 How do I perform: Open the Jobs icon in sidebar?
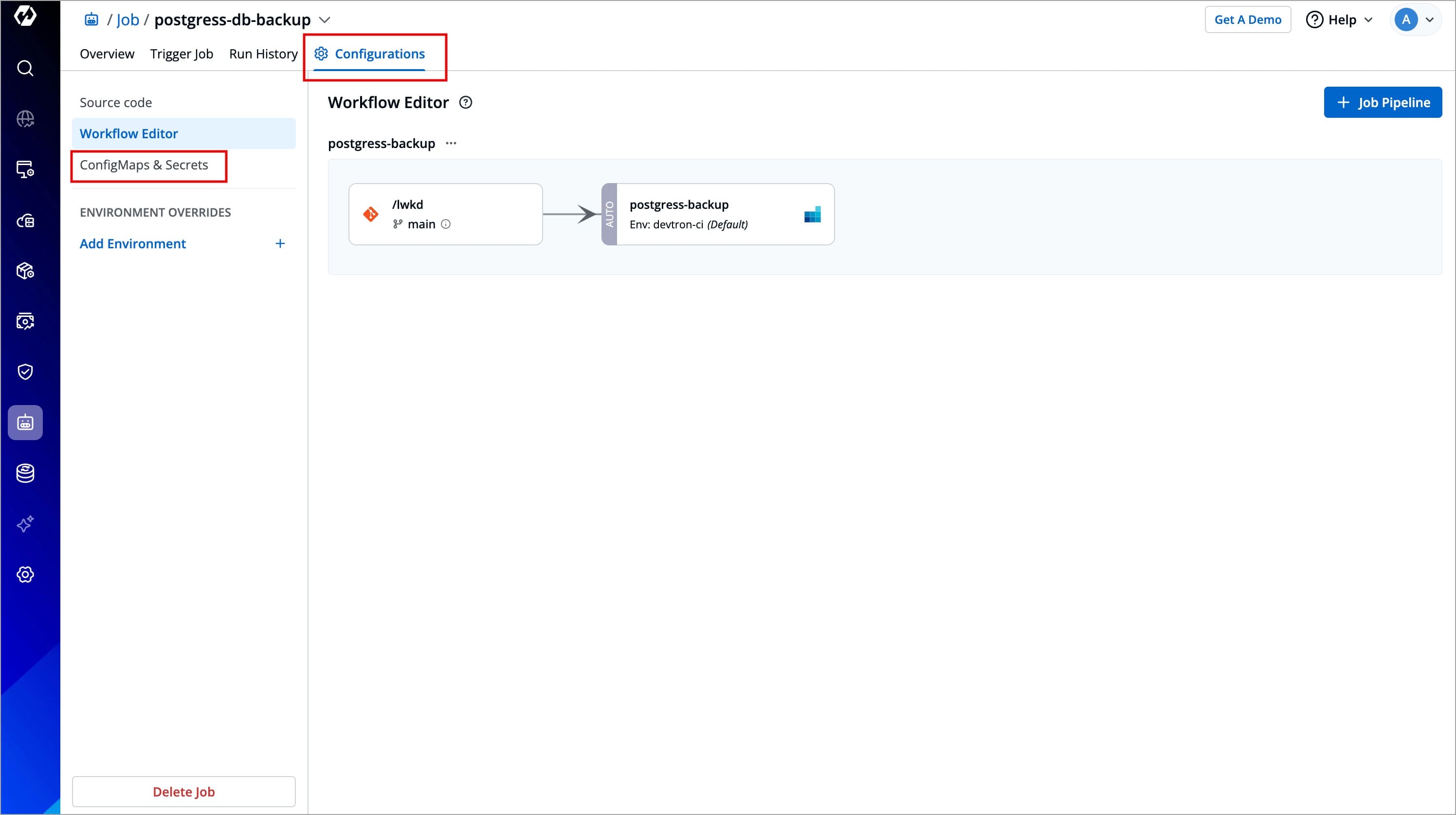tap(25, 423)
